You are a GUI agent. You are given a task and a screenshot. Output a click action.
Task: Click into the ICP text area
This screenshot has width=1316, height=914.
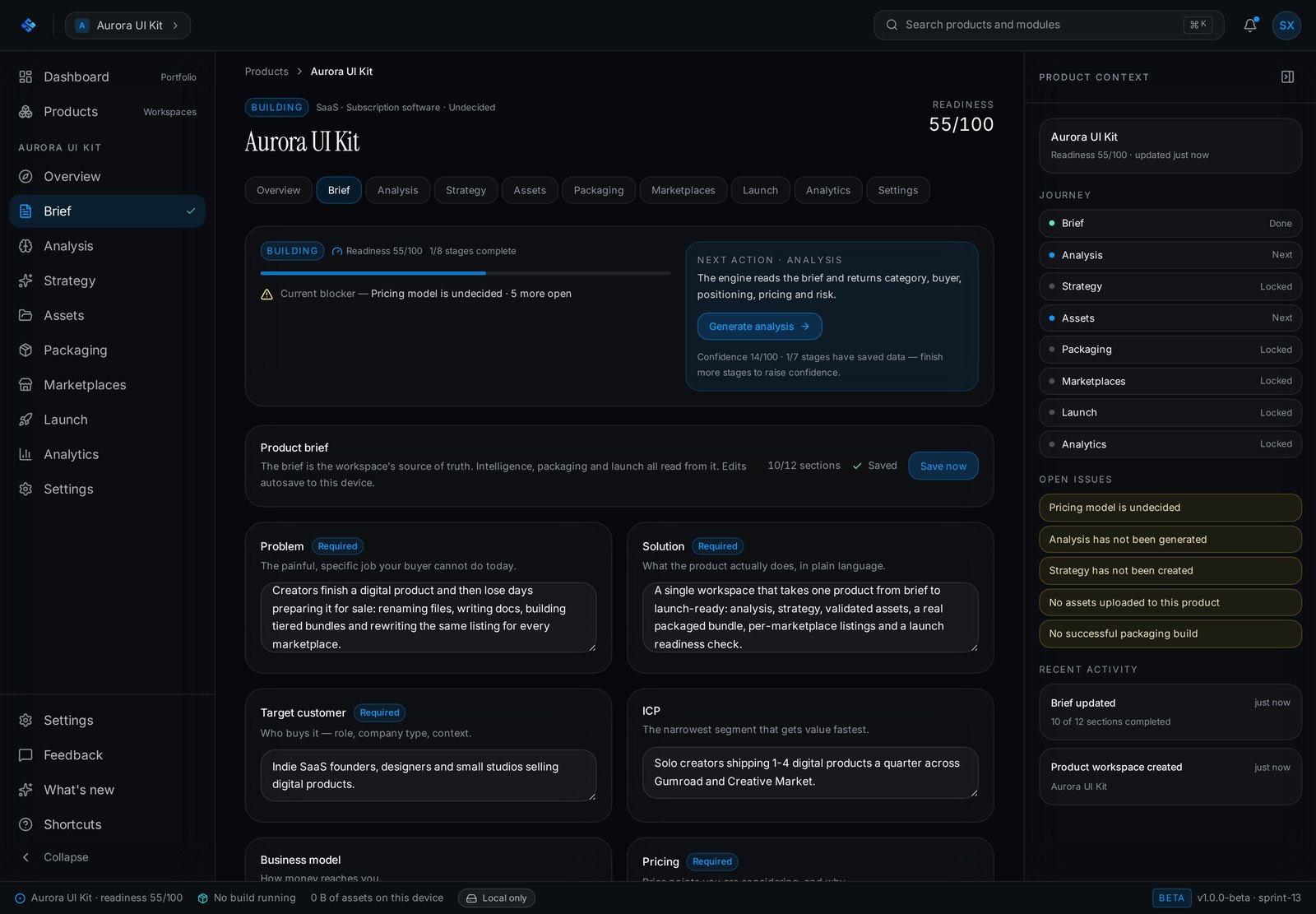[x=810, y=772]
